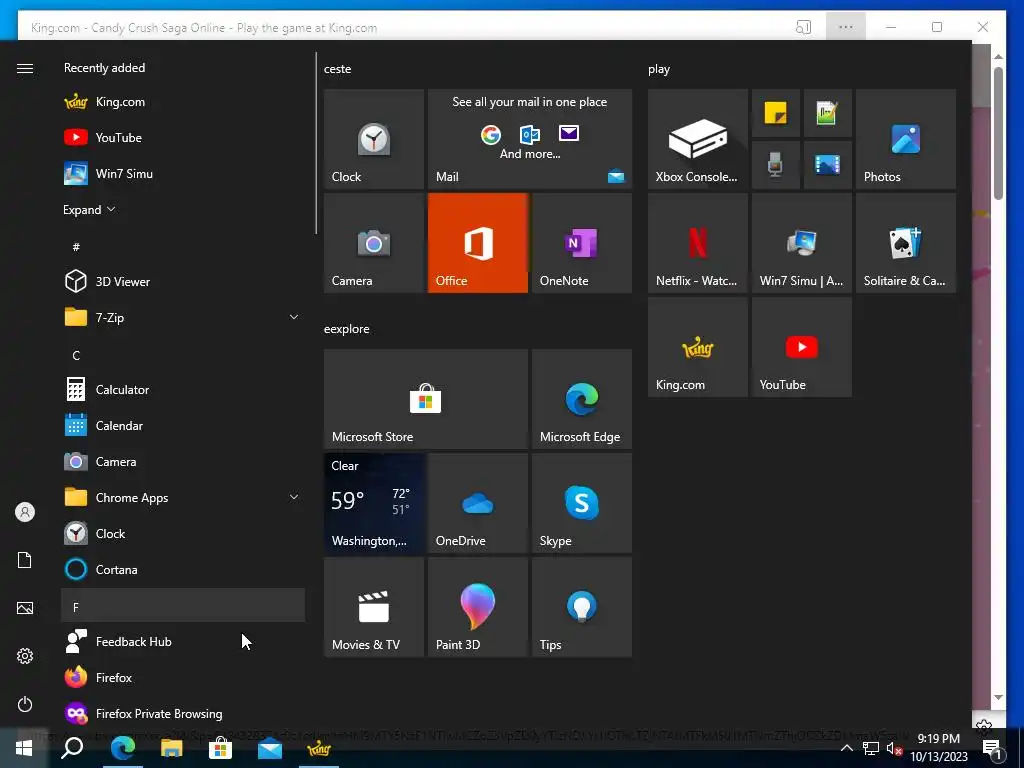Open the Voice Recorder small tile
1024x768 pixels.
(776, 165)
